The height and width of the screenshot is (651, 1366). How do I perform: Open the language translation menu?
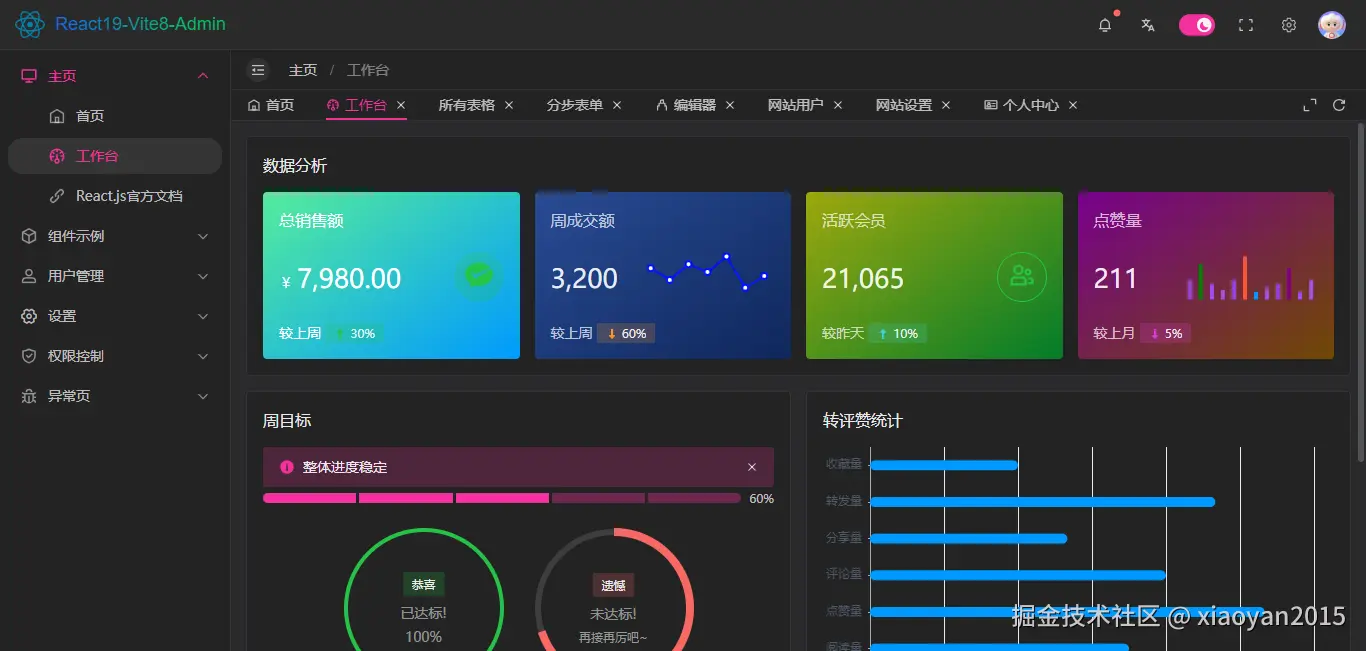point(1148,25)
